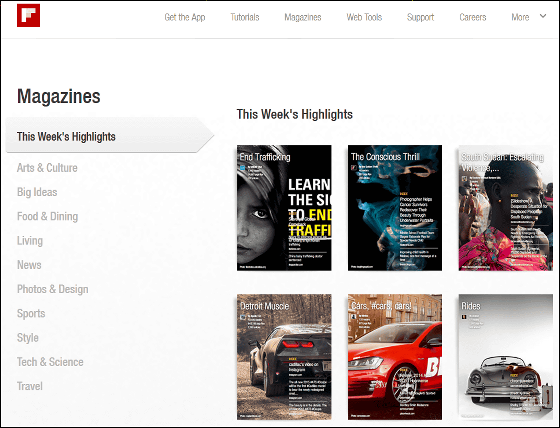View the South Sudan magazine cover
The image size is (560, 428).
click(x=506, y=208)
